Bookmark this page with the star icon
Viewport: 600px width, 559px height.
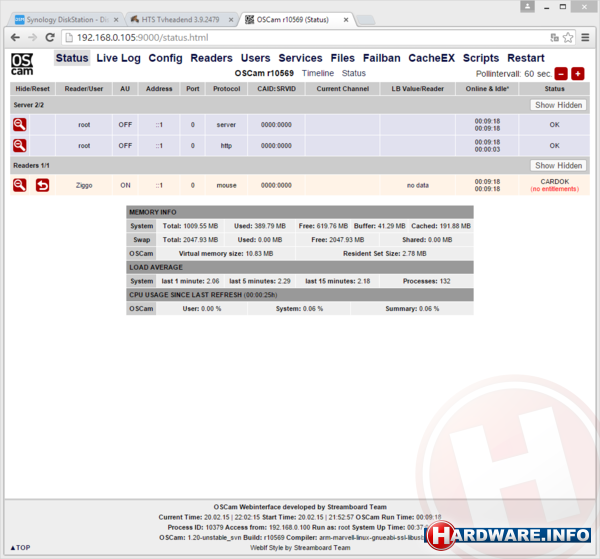pyautogui.click(x=568, y=37)
